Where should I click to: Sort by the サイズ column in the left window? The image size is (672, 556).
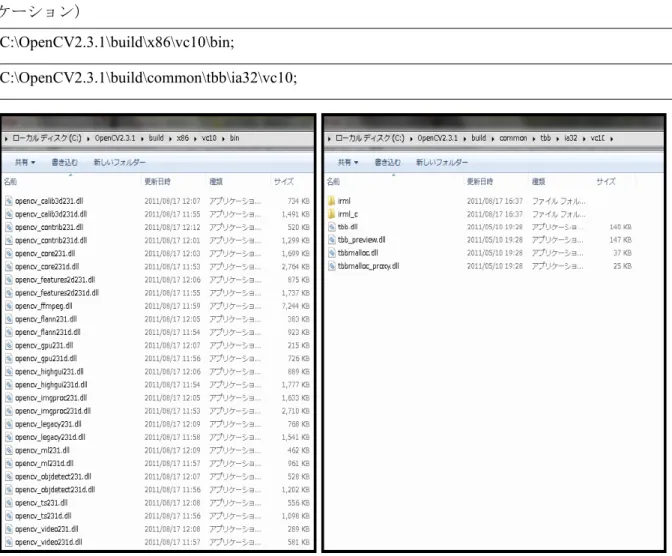tap(284, 182)
